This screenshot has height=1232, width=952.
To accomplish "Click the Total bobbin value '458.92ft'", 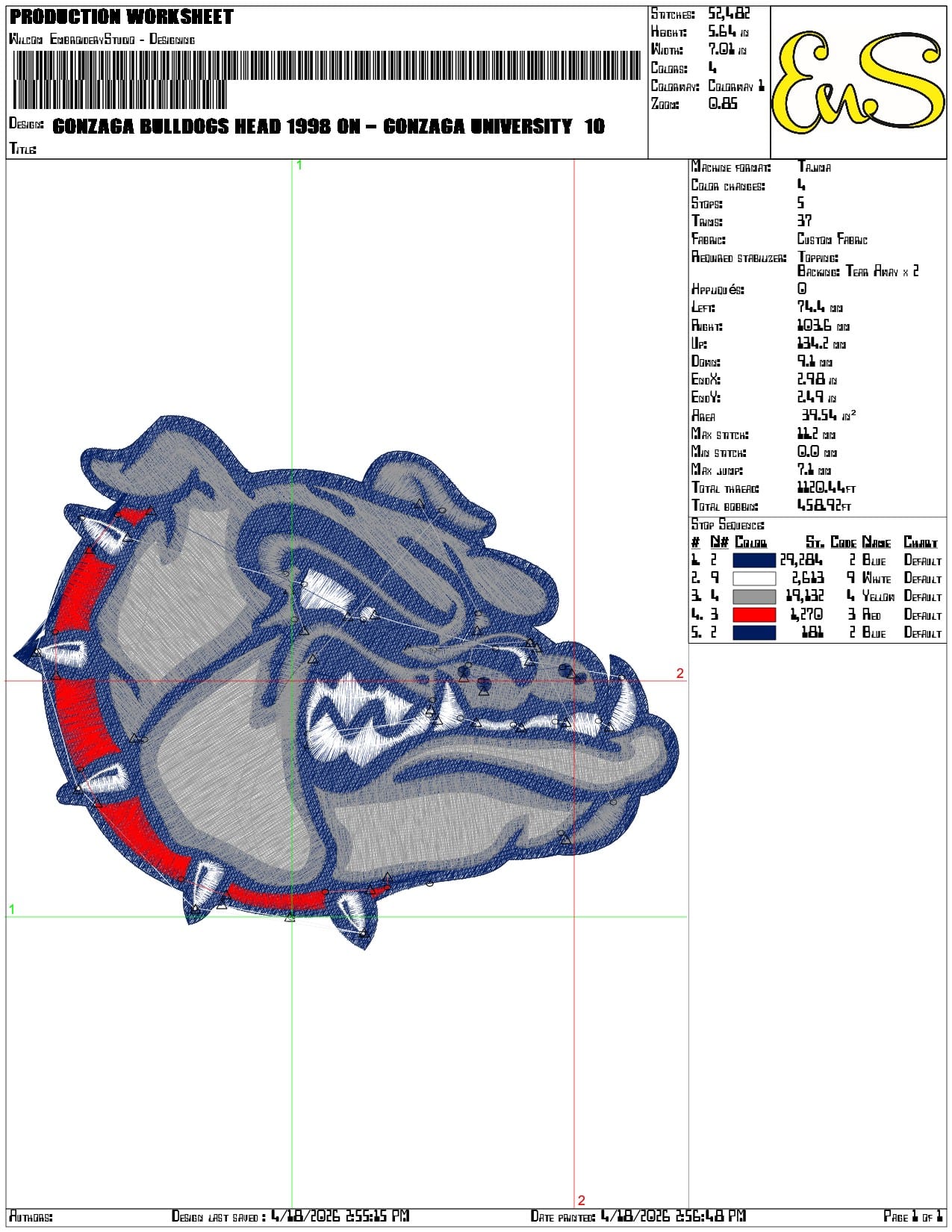I will [824, 505].
